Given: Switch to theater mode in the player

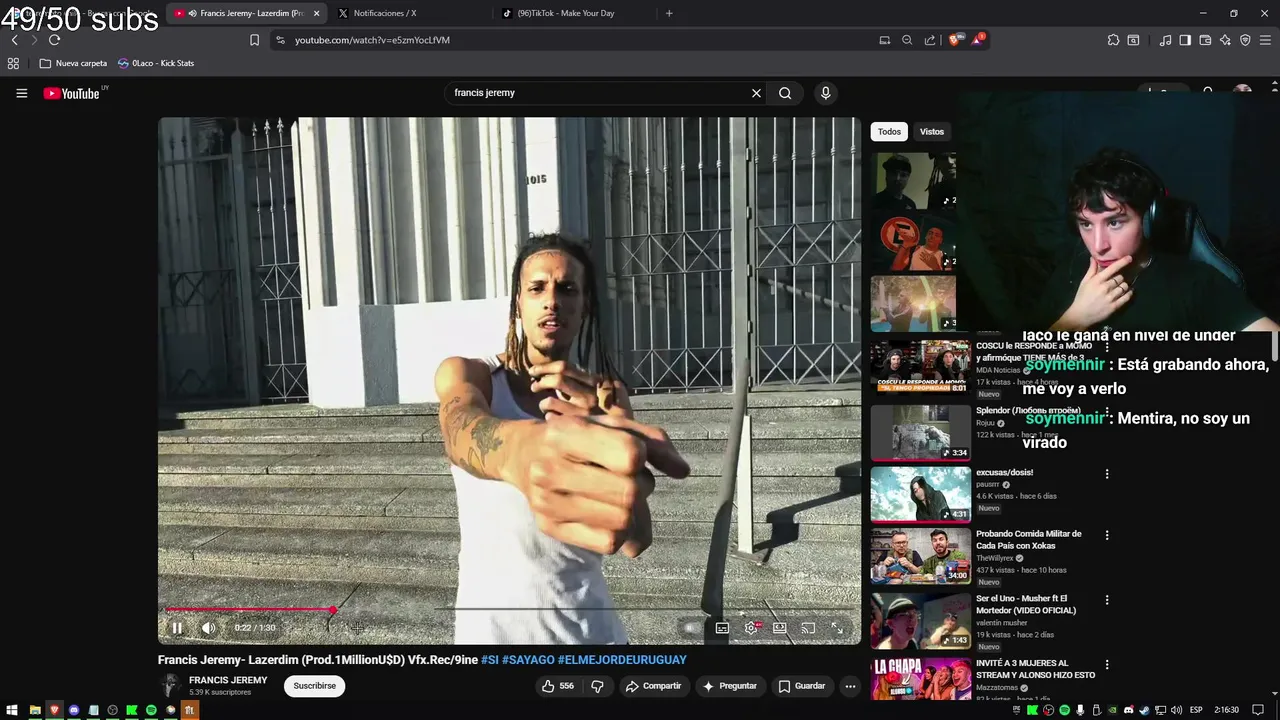Looking at the screenshot, I should tap(779, 628).
